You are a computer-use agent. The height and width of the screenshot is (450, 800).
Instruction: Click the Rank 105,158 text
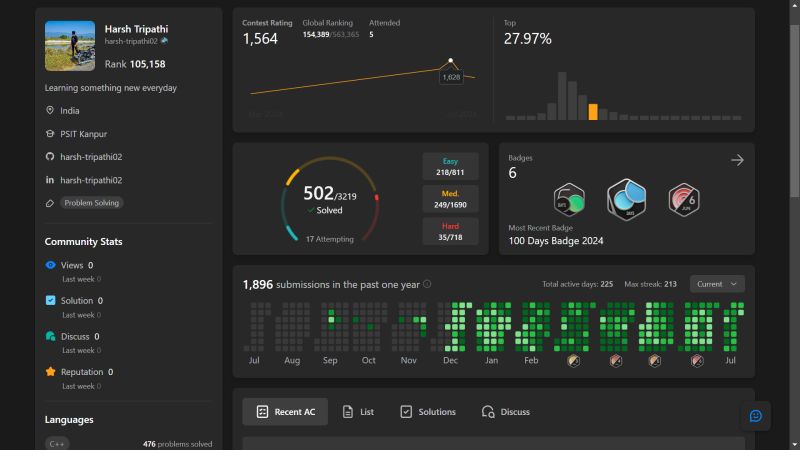pos(135,64)
